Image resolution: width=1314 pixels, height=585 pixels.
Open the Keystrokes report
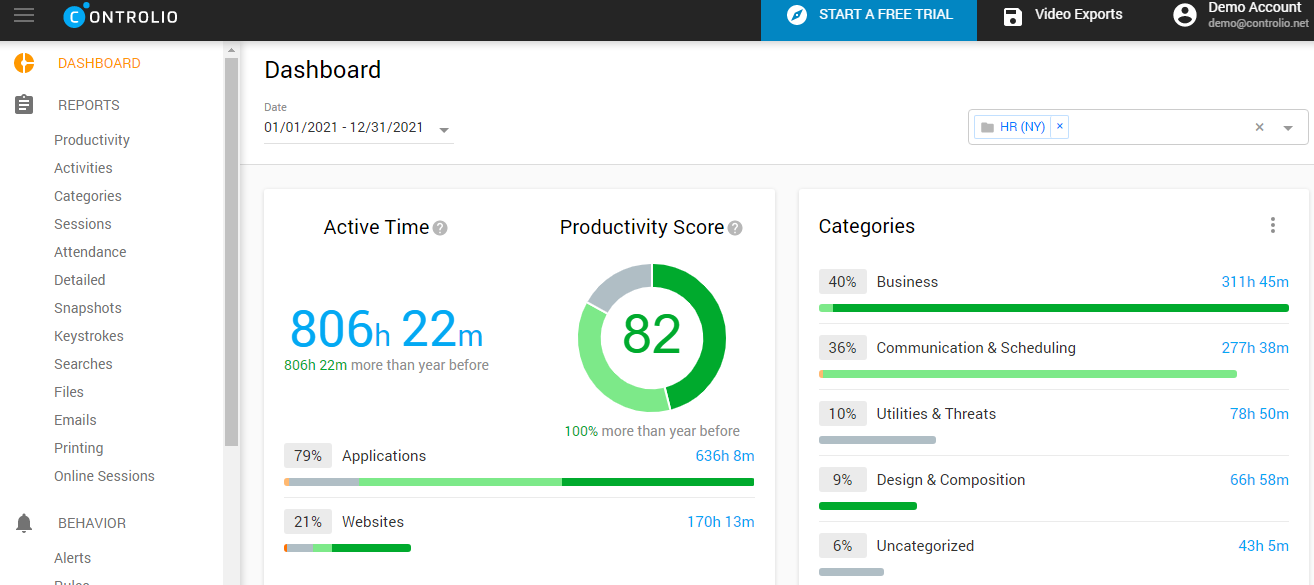89,336
